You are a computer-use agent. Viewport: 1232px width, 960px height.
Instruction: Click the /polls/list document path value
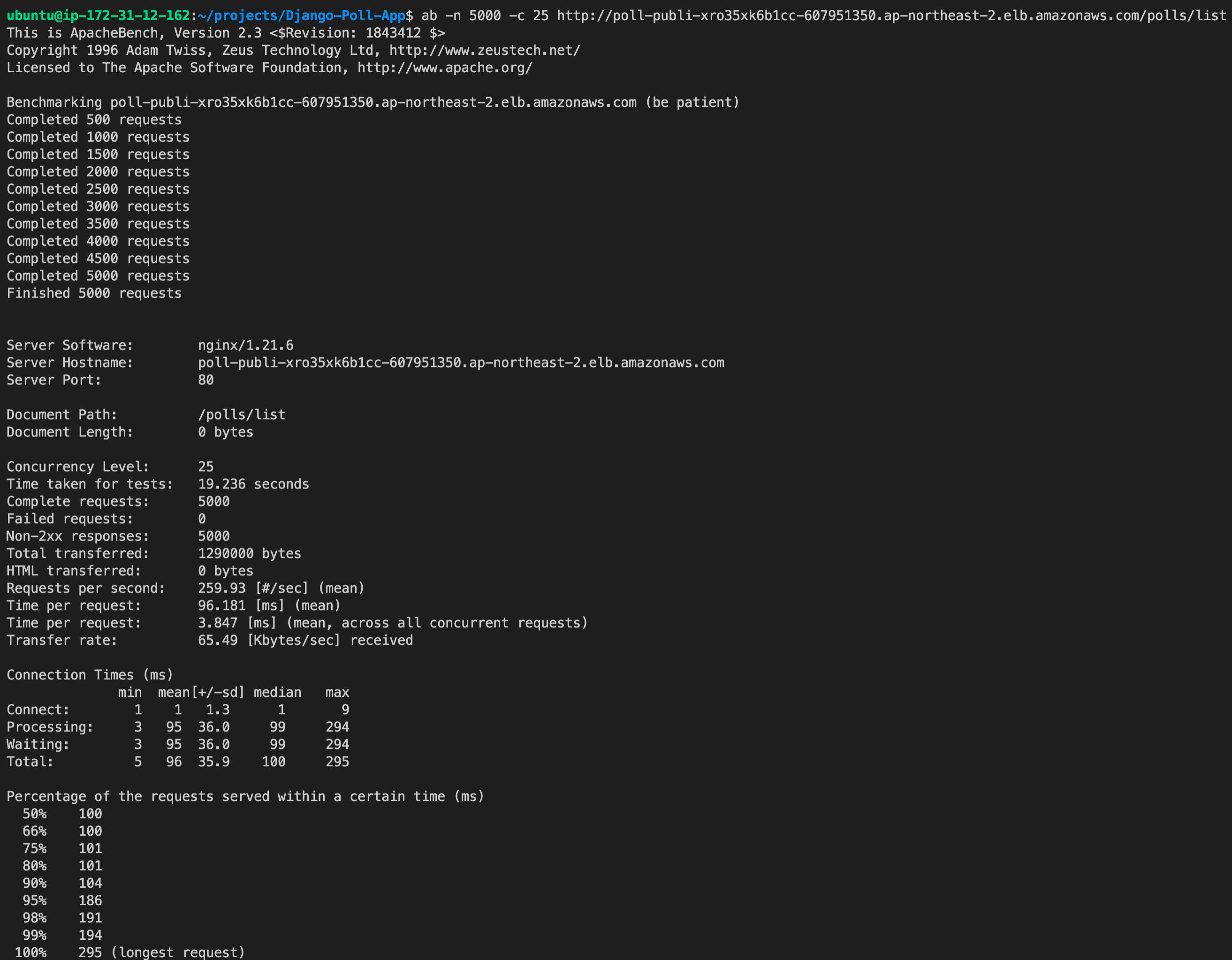pyautogui.click(x=242, y=415)
